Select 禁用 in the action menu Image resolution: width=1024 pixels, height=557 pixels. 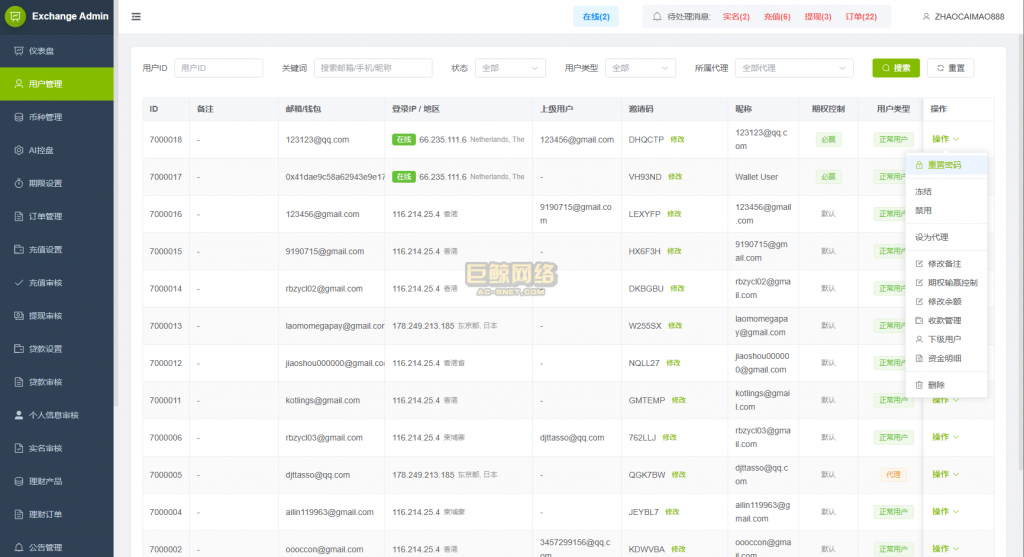[x=946, y=211]
